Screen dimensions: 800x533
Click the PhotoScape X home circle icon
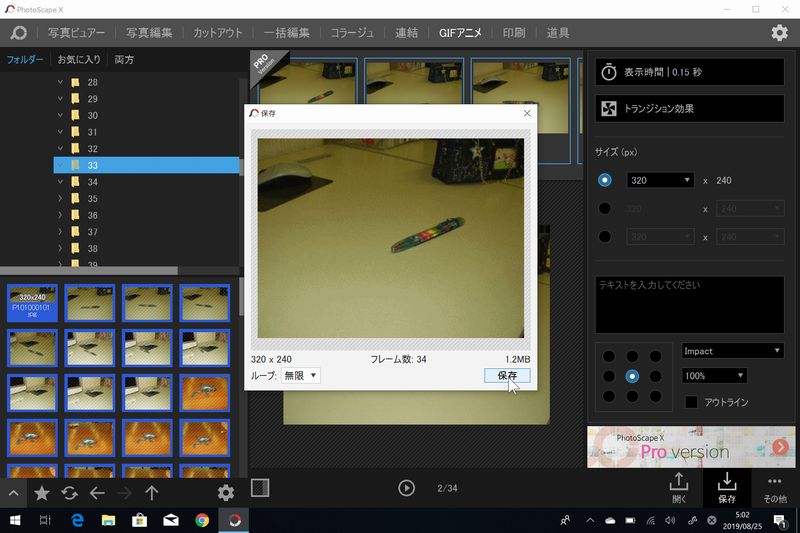pyautogui.click(x=18, y=33)
